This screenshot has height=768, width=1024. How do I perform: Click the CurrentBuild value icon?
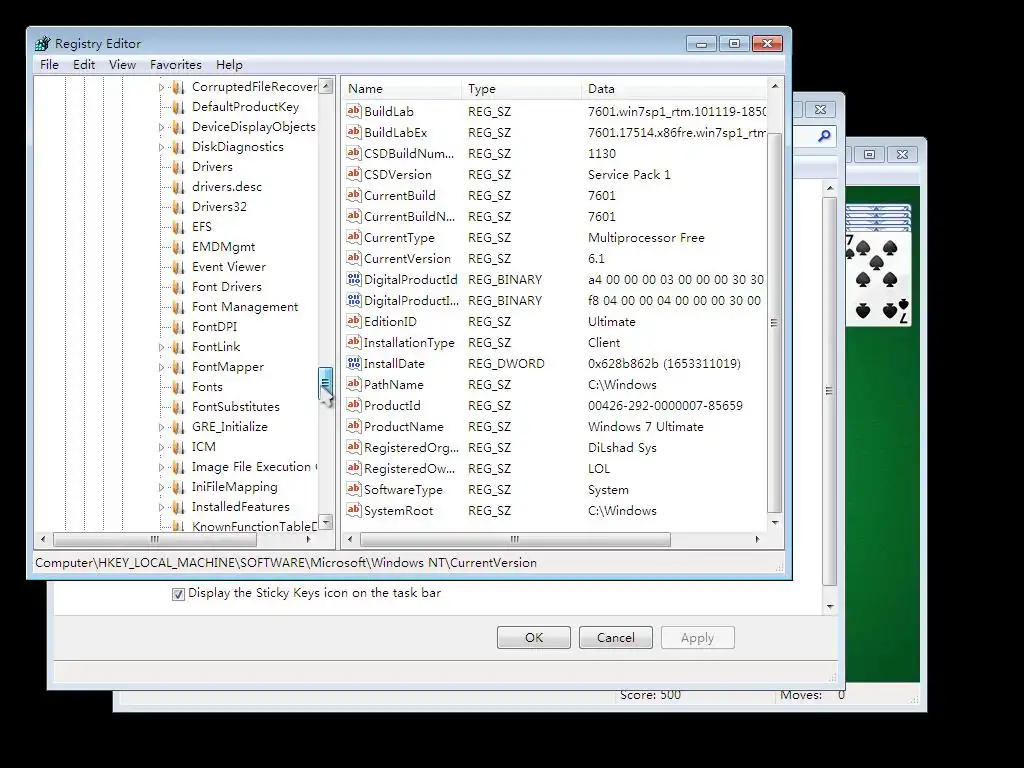353,195
